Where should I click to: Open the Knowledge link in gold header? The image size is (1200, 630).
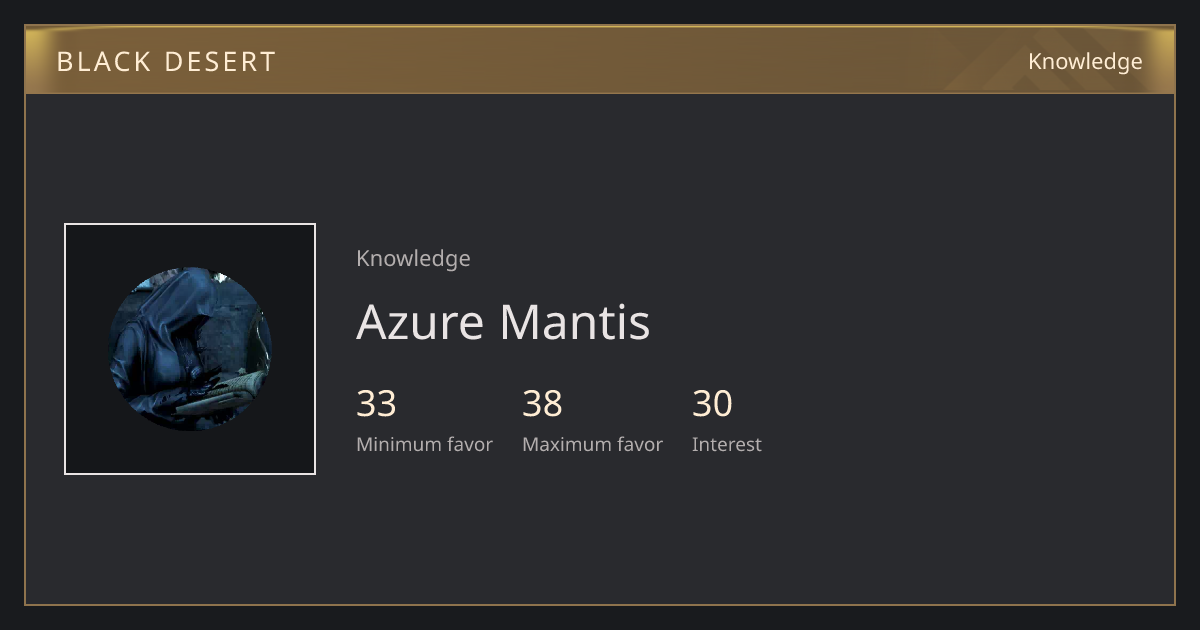(x=1085, y=62)
